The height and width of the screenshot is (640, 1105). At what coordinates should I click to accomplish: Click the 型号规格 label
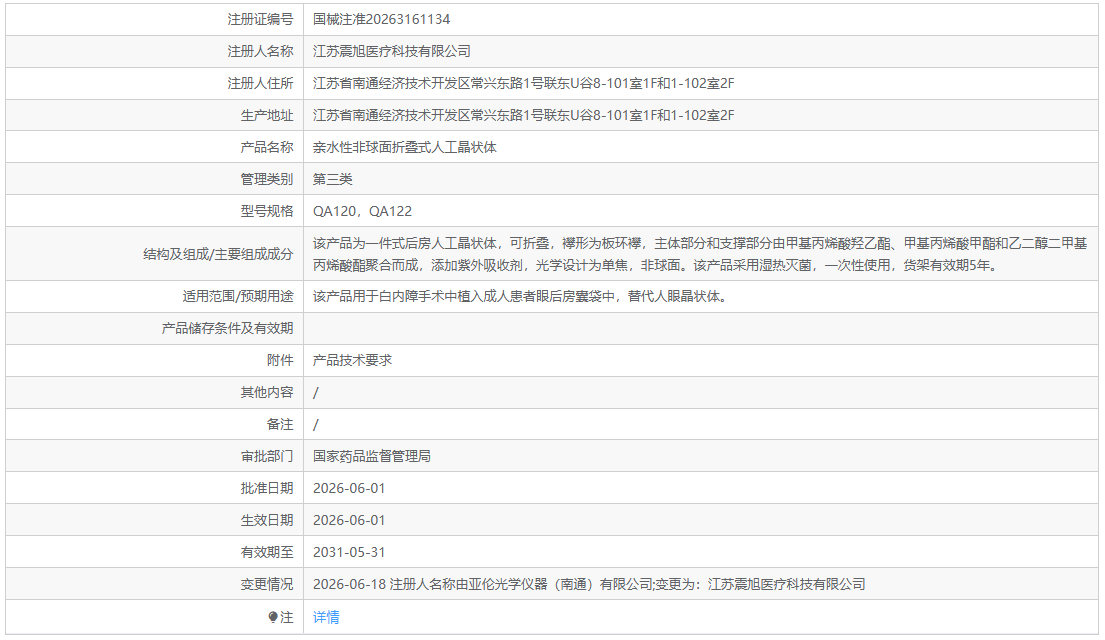tap(267, 211)
